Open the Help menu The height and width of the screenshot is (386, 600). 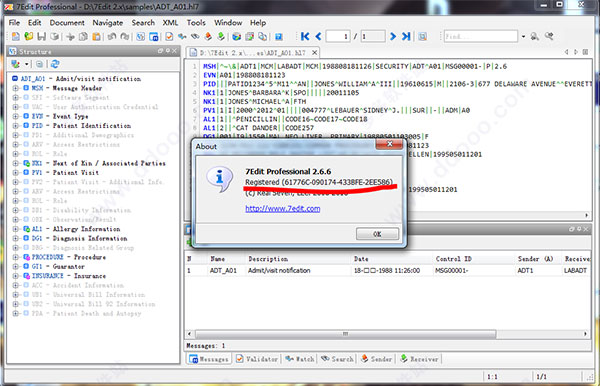(258, 23)
